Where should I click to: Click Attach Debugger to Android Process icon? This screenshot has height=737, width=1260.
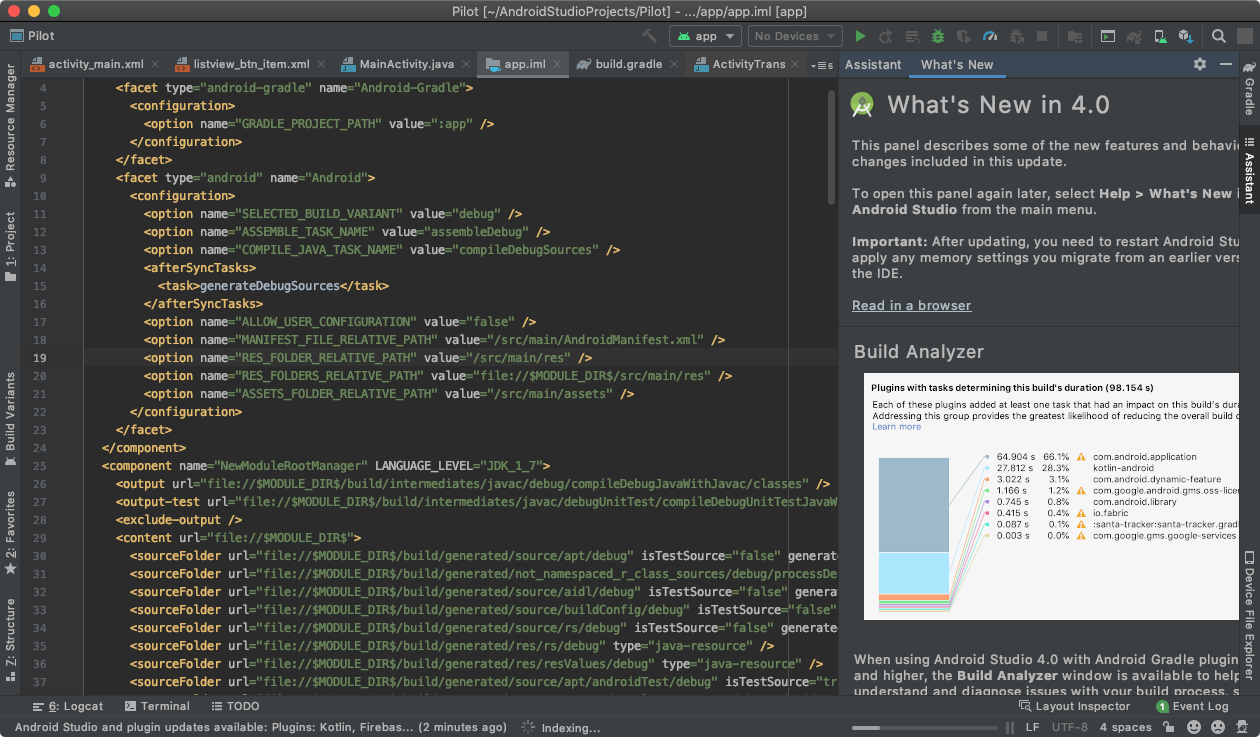[1016, 36]
